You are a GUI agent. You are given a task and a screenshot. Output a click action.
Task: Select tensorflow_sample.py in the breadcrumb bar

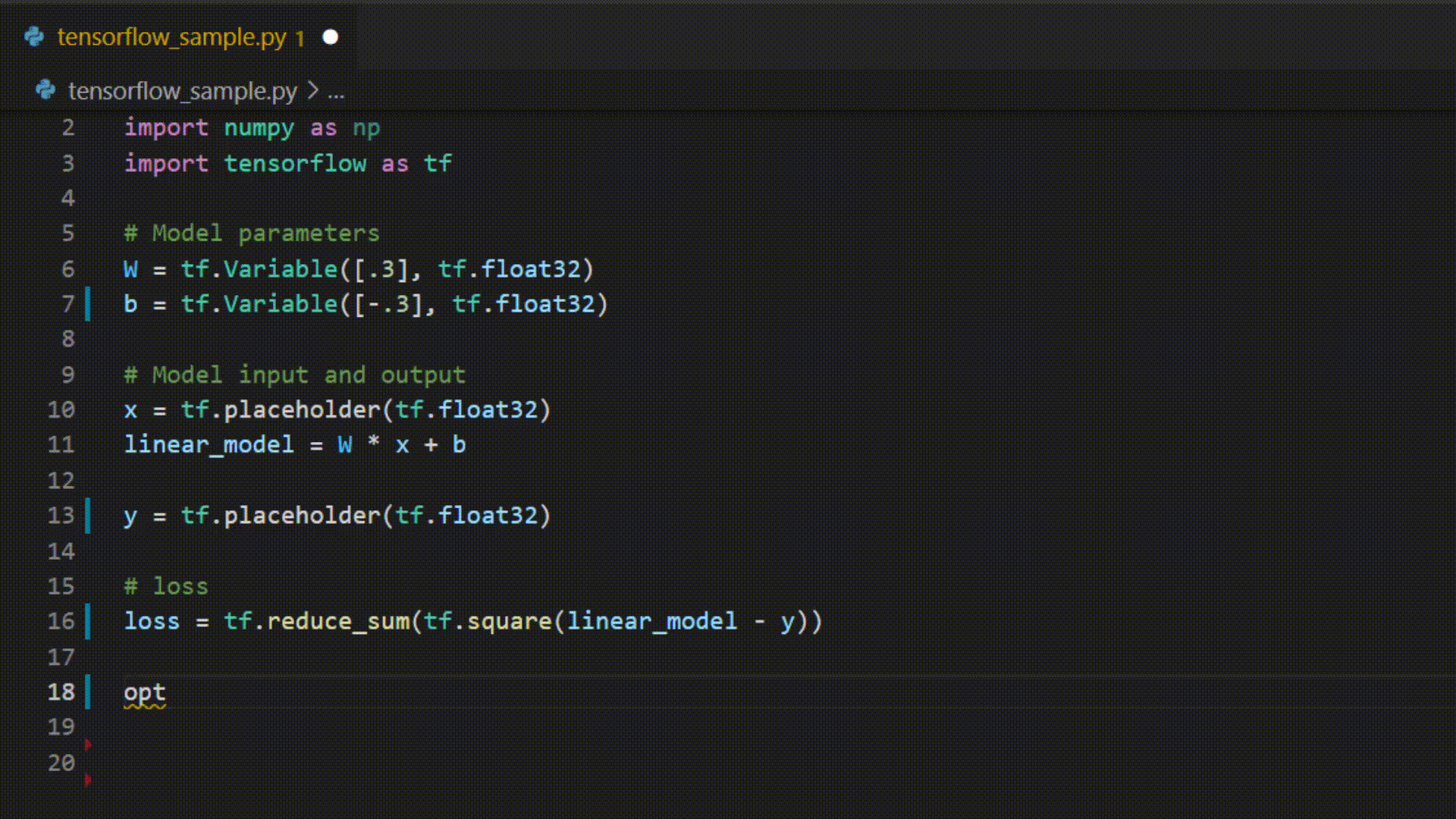point(182,90)
